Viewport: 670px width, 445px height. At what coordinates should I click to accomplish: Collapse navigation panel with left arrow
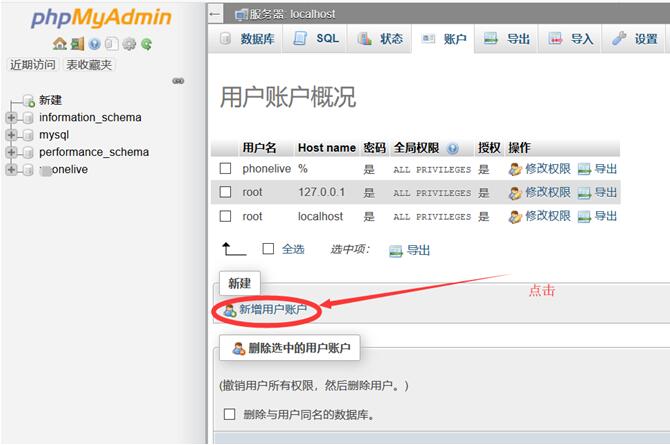[215, 14]
